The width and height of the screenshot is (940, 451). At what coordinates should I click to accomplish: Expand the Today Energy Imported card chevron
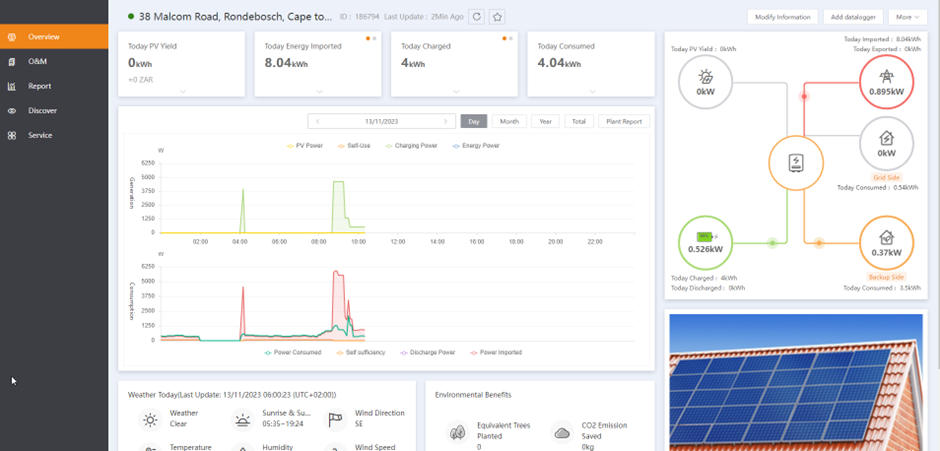[x=318, y=91]
